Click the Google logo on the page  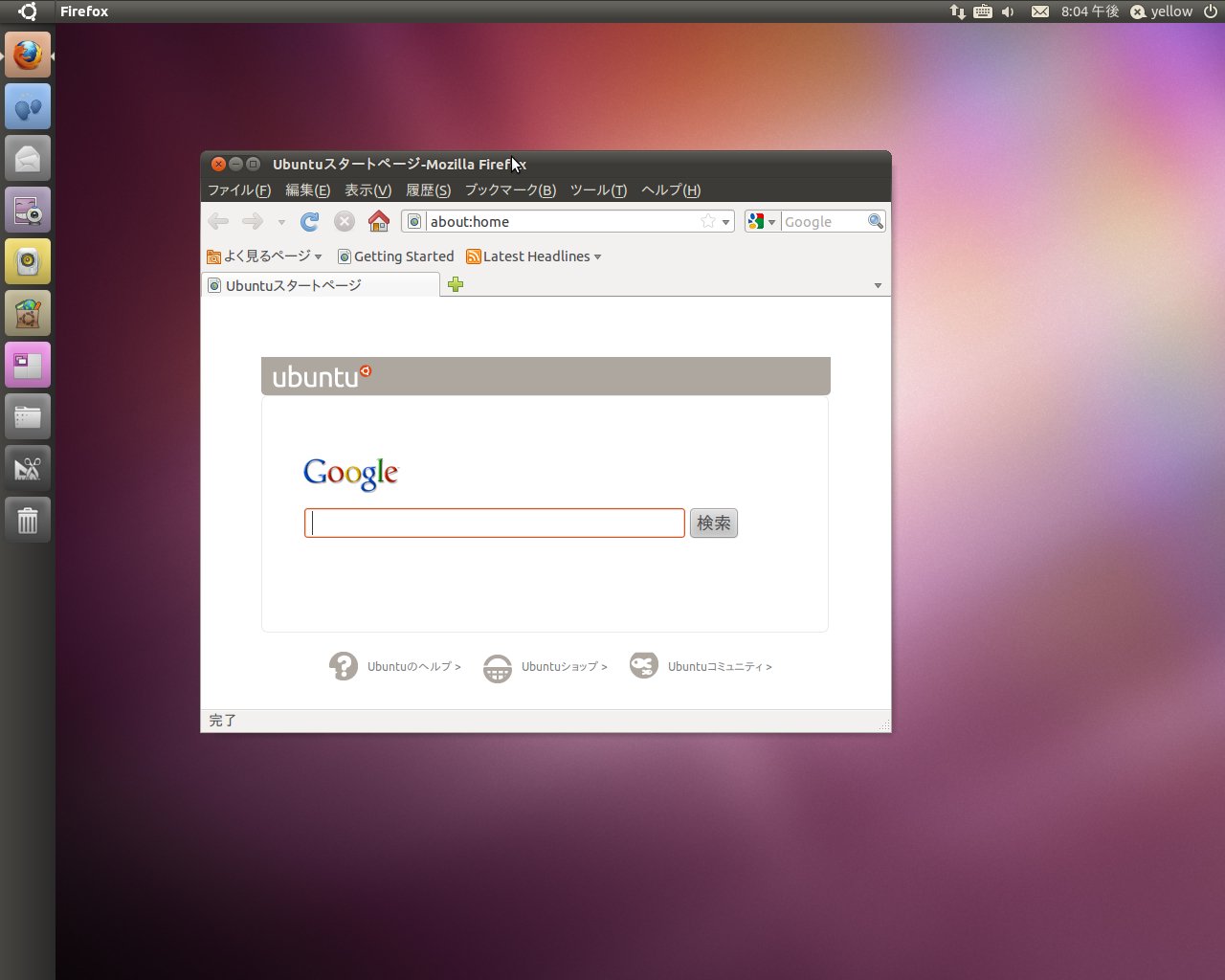pos(351,474)
